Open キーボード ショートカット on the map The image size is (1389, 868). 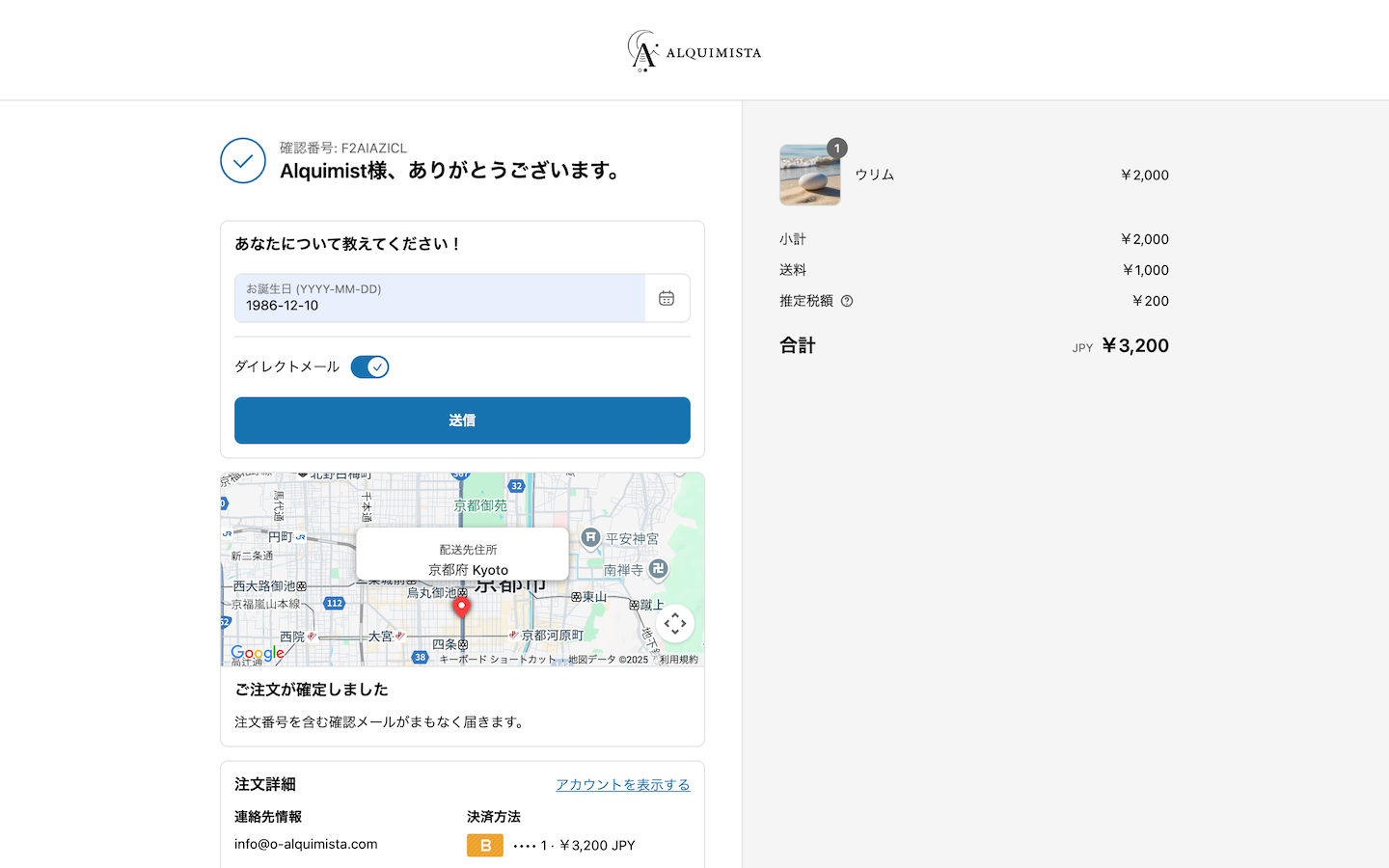coord(498,660)
